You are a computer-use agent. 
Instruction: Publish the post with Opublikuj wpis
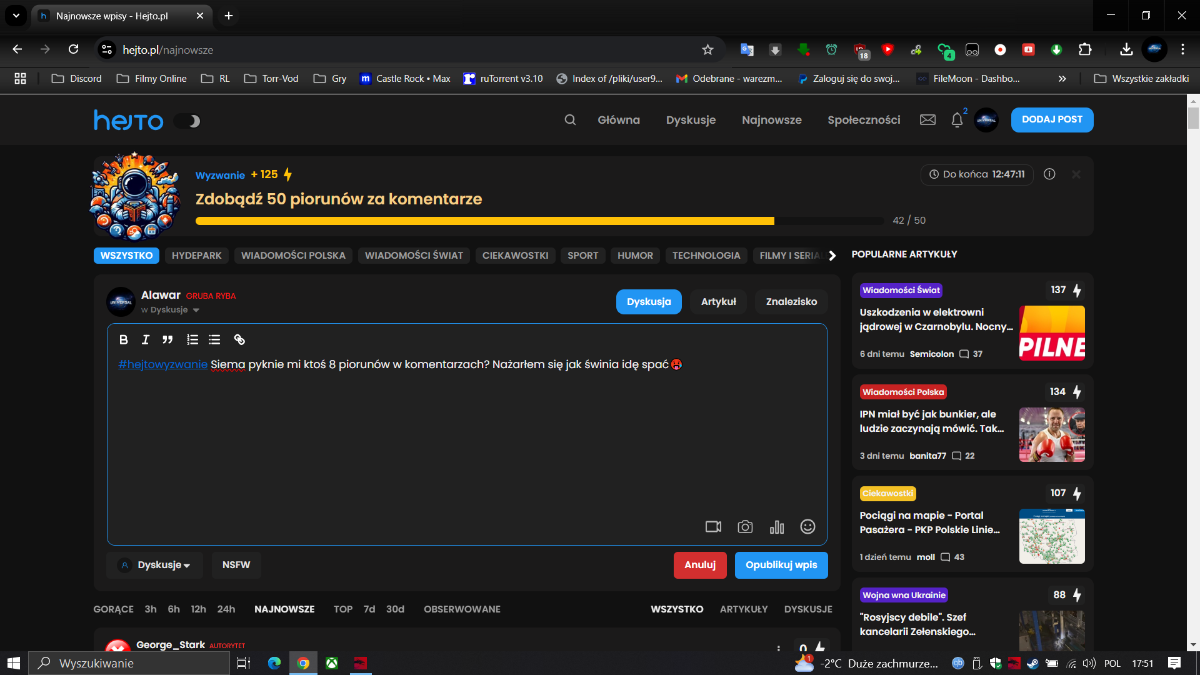(781, 565)
